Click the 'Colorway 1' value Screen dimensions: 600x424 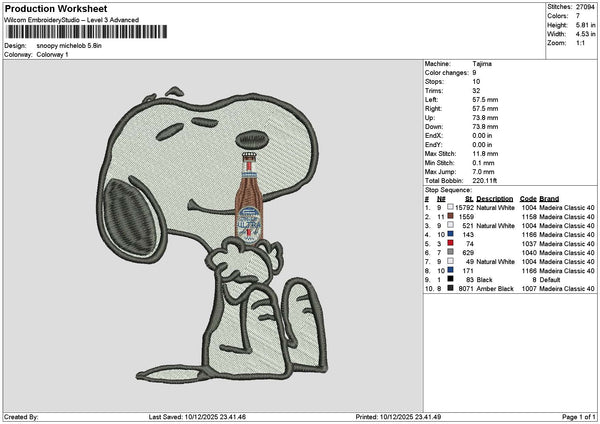(x=52, y=55)
